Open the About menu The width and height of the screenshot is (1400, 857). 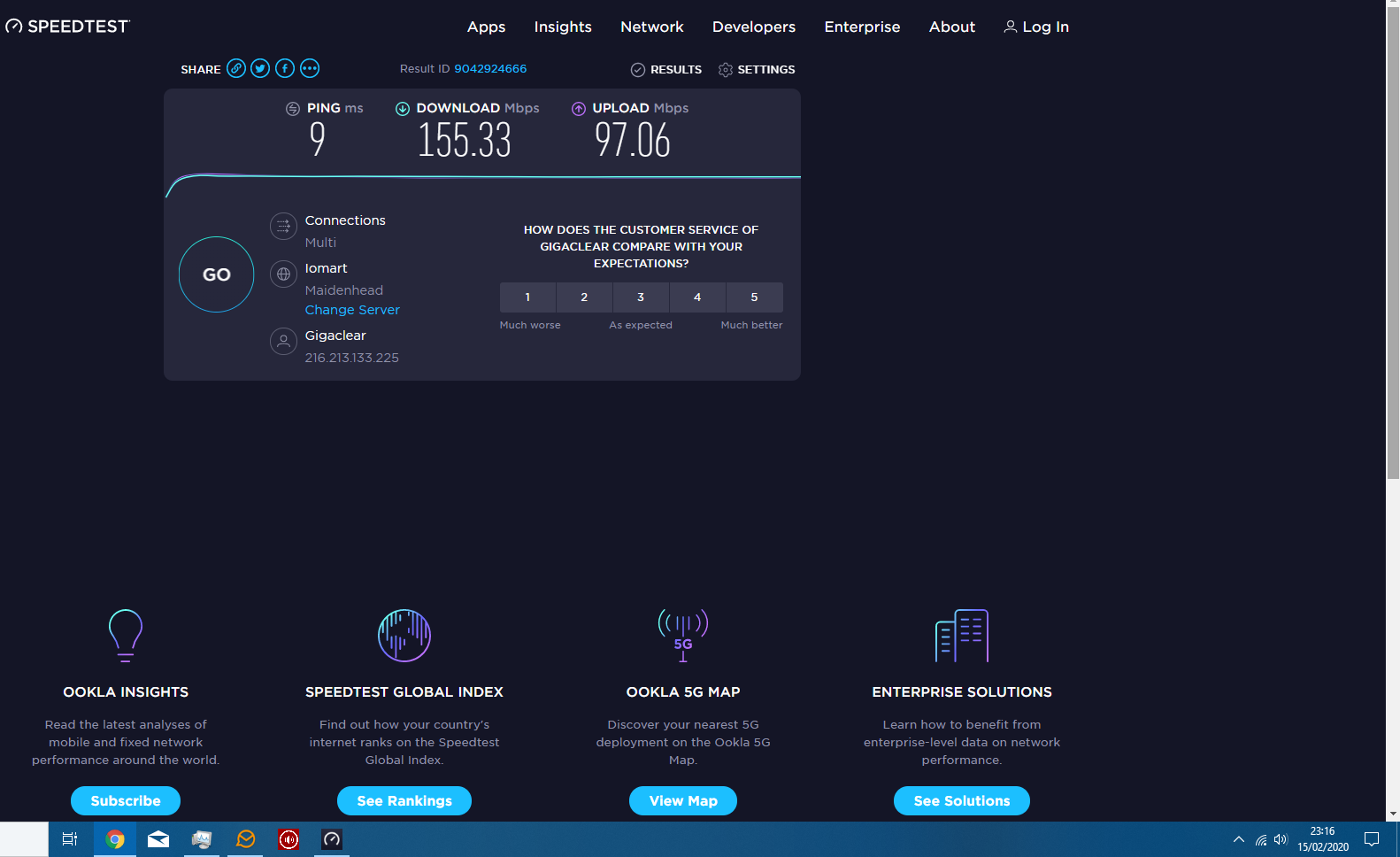pos(952,27)
